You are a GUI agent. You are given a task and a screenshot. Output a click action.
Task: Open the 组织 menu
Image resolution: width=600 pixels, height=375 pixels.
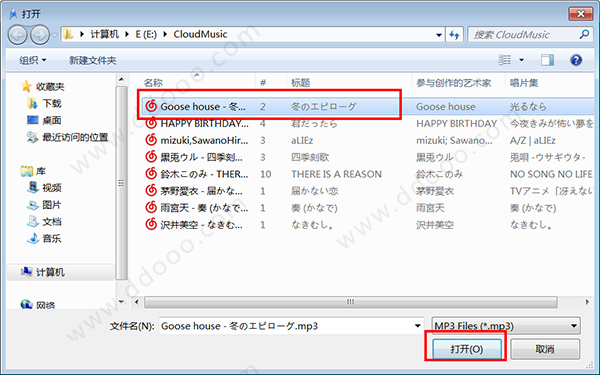click(33, 60)
